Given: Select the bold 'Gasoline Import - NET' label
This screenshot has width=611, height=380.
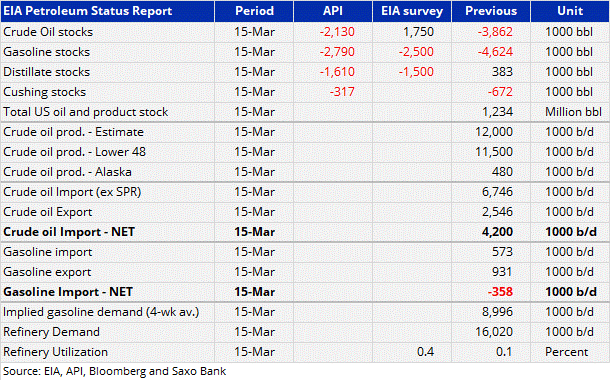Looking at the screenshot, I should (x=68, y=292).
